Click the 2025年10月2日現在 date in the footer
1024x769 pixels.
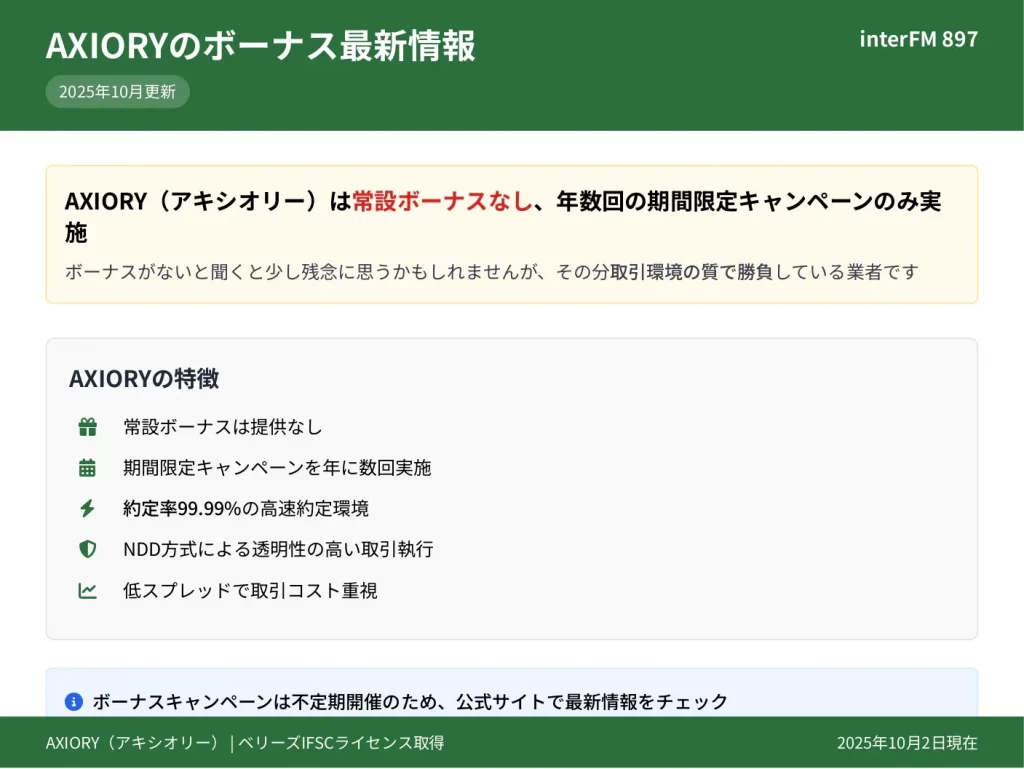click(907, 743)
